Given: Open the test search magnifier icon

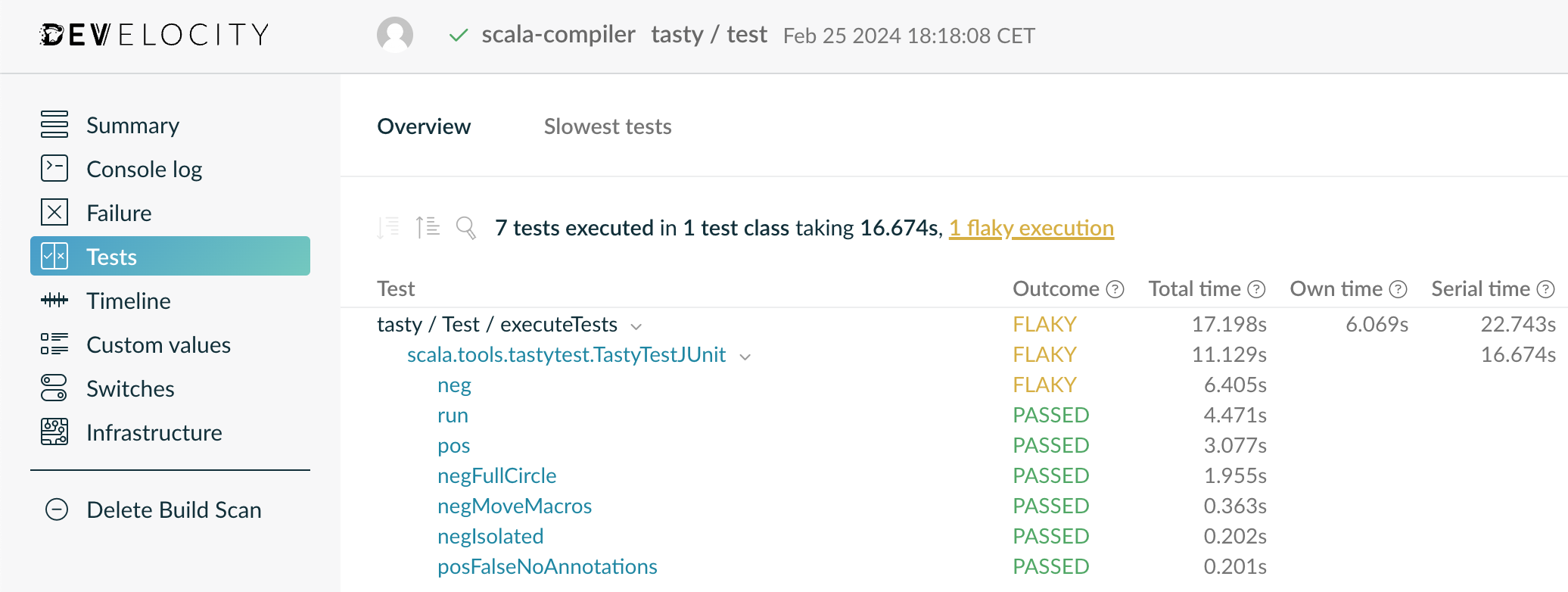Looking at the screenshot, I should tap(466, 227).
